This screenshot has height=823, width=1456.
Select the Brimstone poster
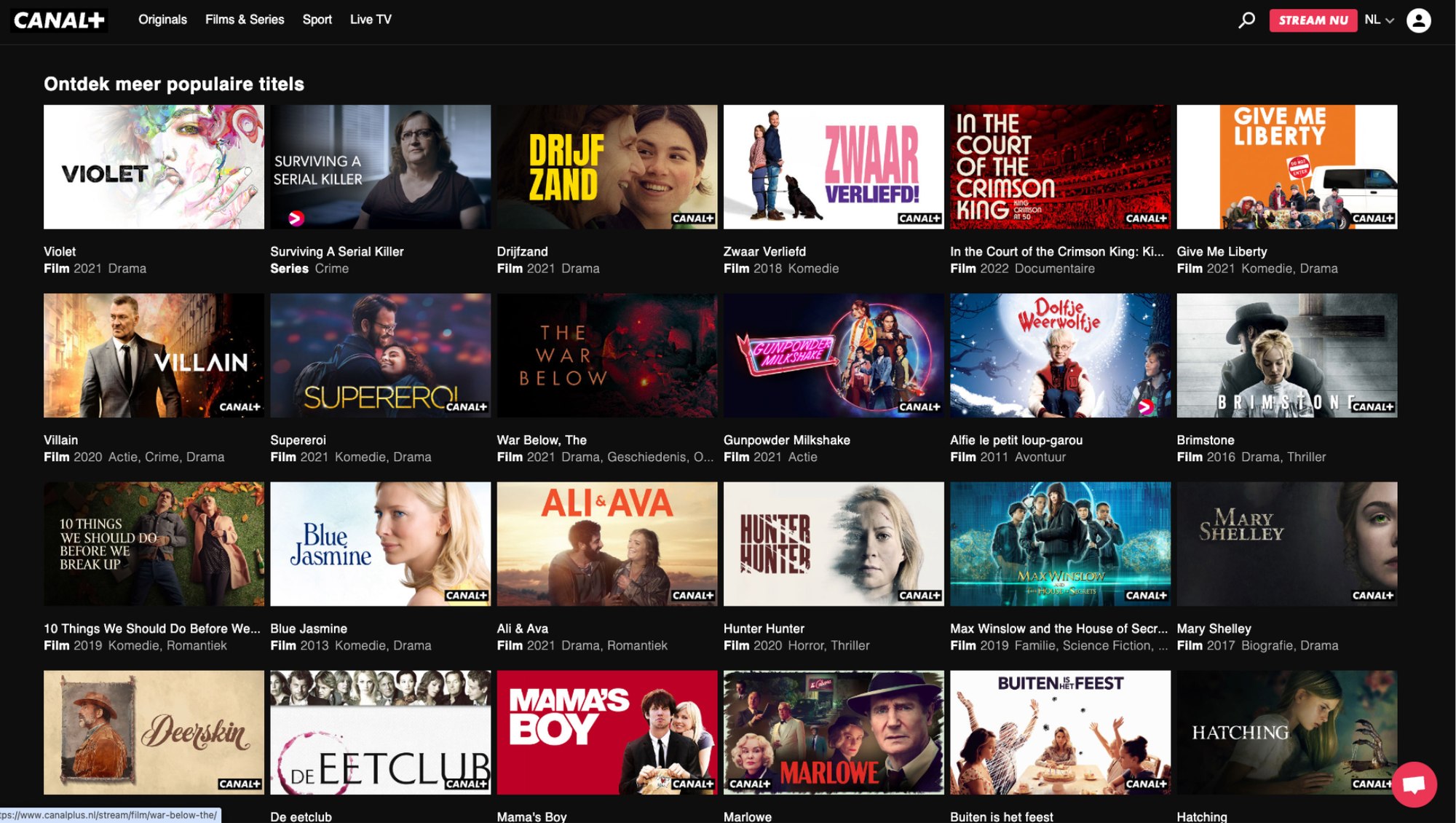click(x=1287, y=355)
